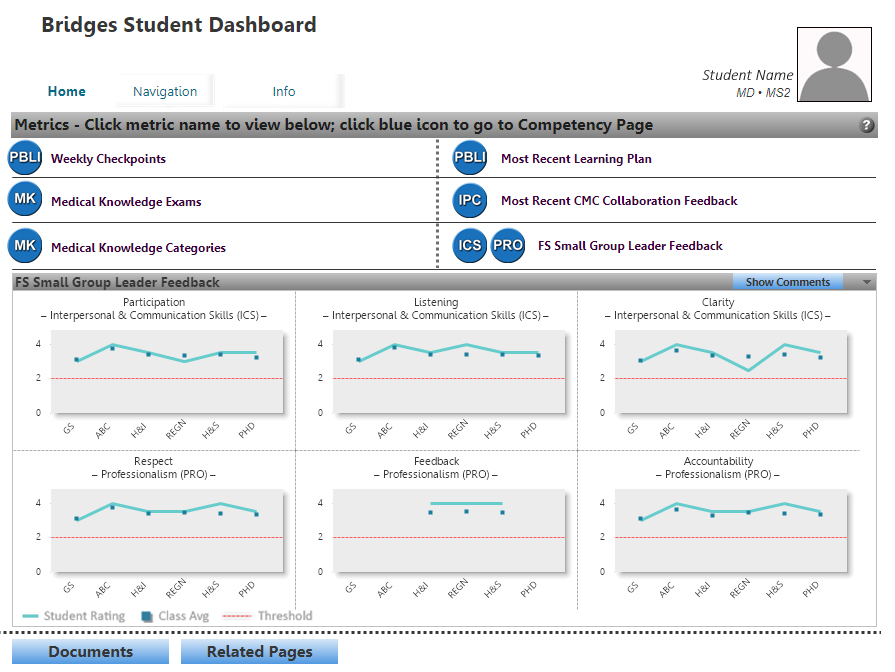Viewport: 895px width, 672px height.
Task: Open the Info tab
Action: coord(284,91)
